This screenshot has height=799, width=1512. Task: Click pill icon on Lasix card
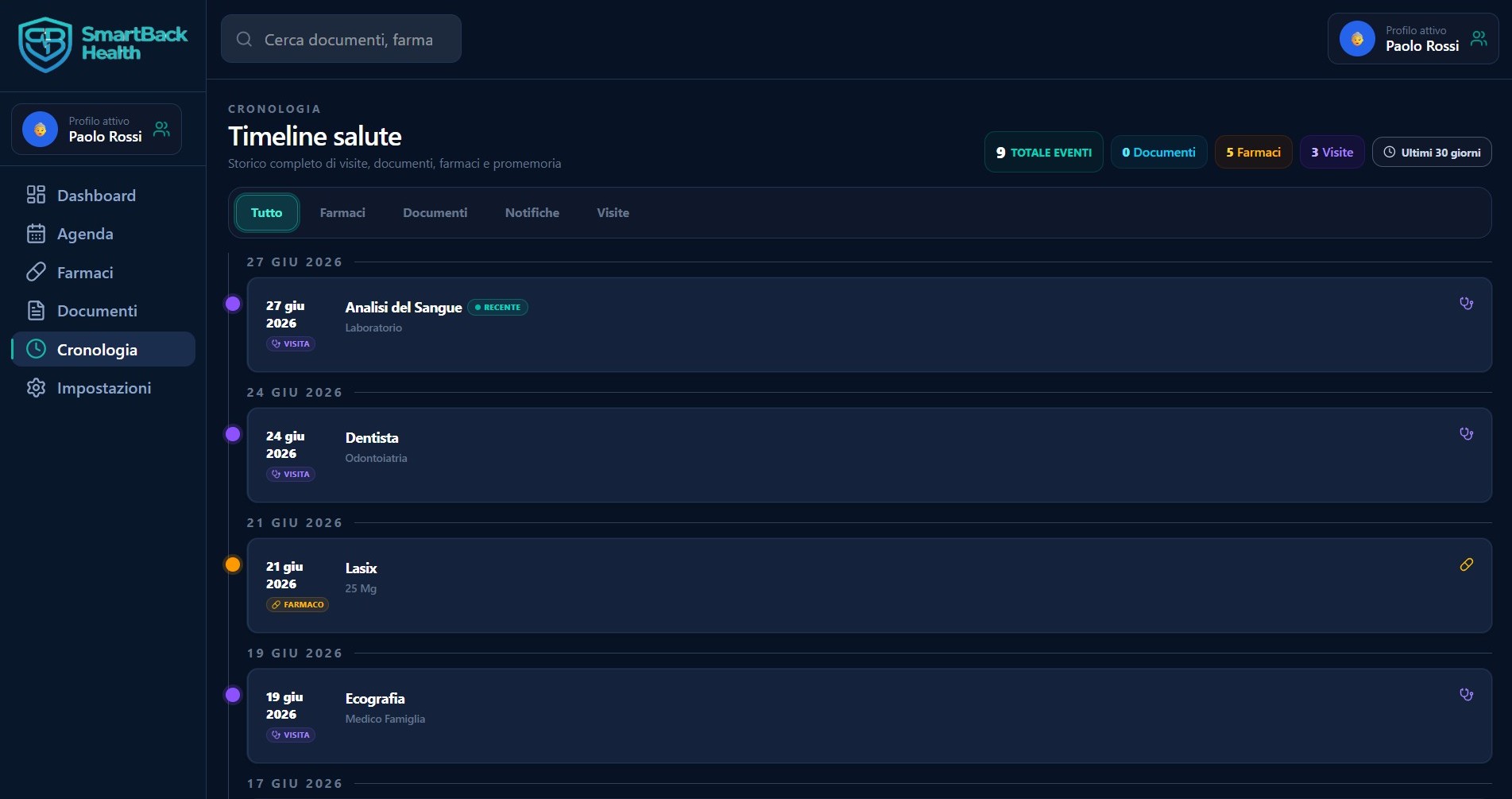pos(1467,564)
